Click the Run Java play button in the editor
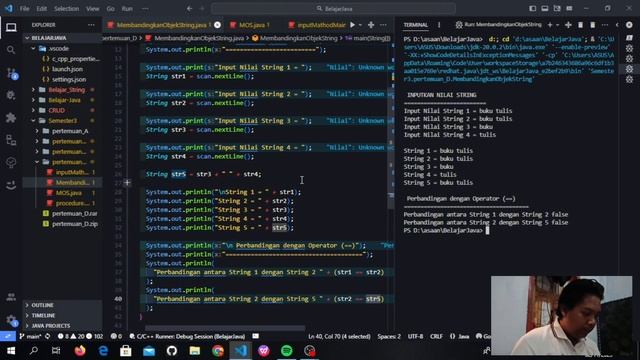 click(x=352, y=25)
